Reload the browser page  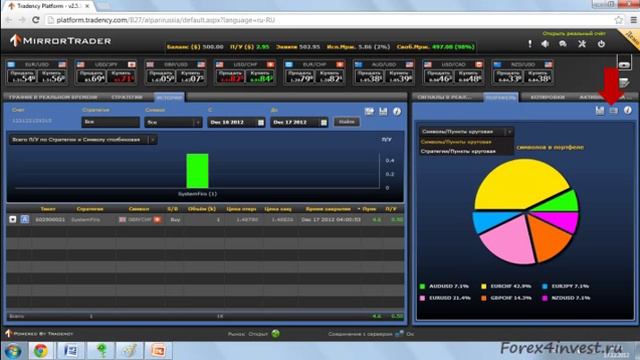tap(36, 20)
